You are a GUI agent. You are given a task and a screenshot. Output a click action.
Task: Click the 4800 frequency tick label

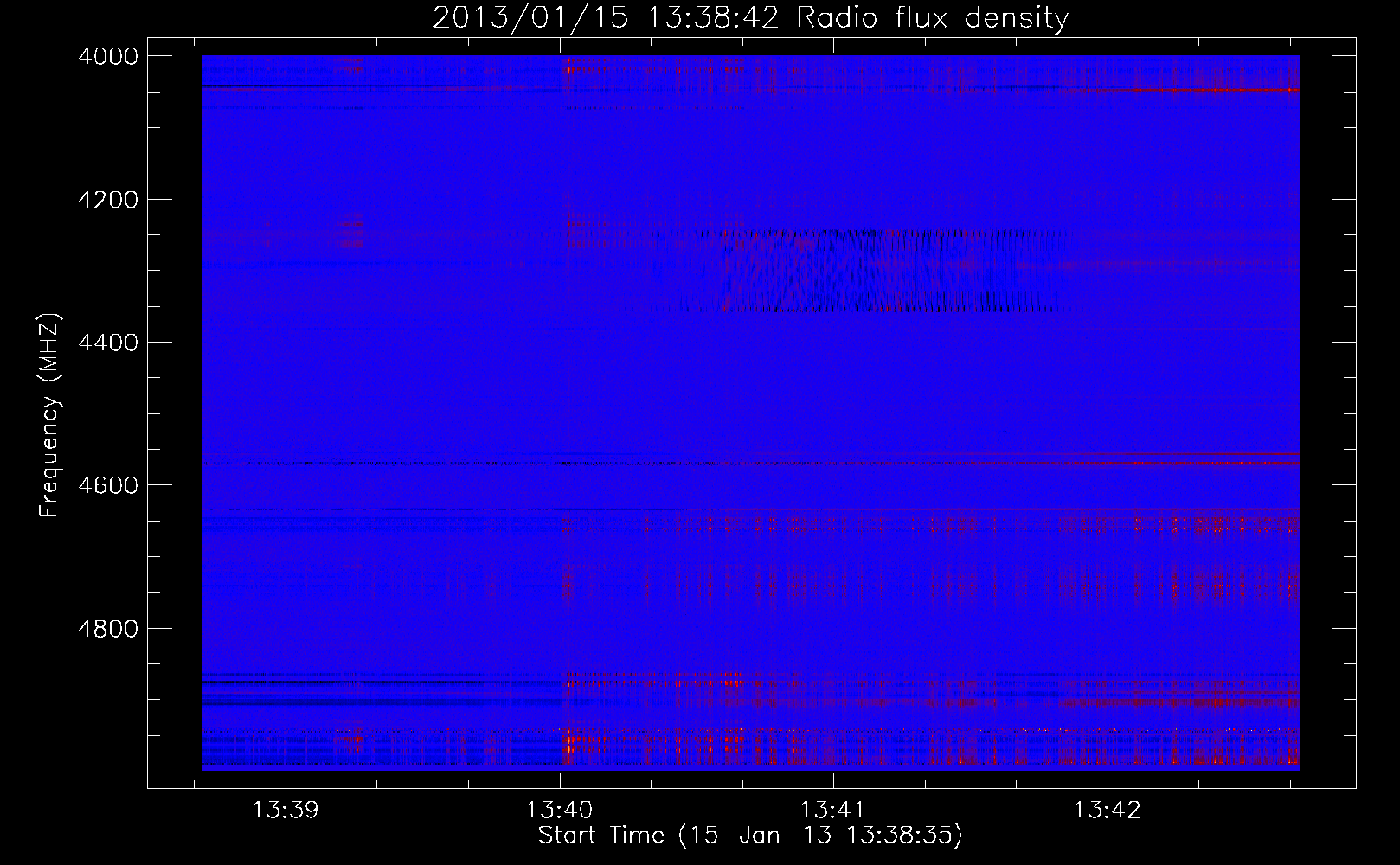pos(108,628)
